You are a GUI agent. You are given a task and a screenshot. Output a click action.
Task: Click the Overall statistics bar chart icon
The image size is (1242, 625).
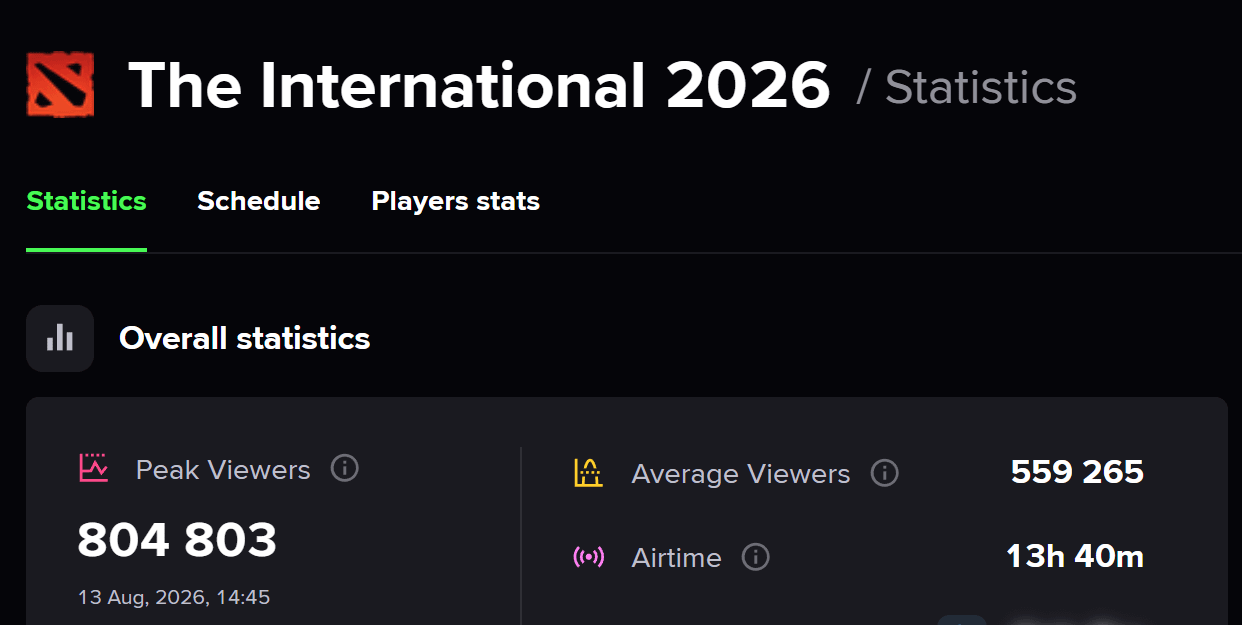pos(60,338)
